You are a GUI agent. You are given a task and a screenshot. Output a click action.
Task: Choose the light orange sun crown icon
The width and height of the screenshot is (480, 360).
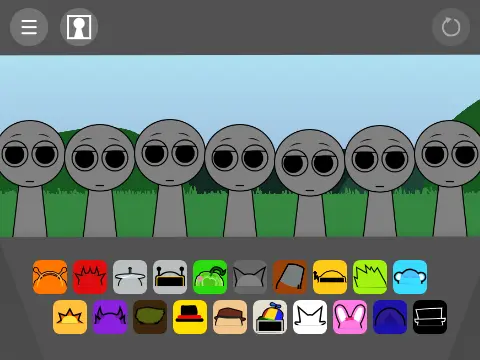(70, 317)
